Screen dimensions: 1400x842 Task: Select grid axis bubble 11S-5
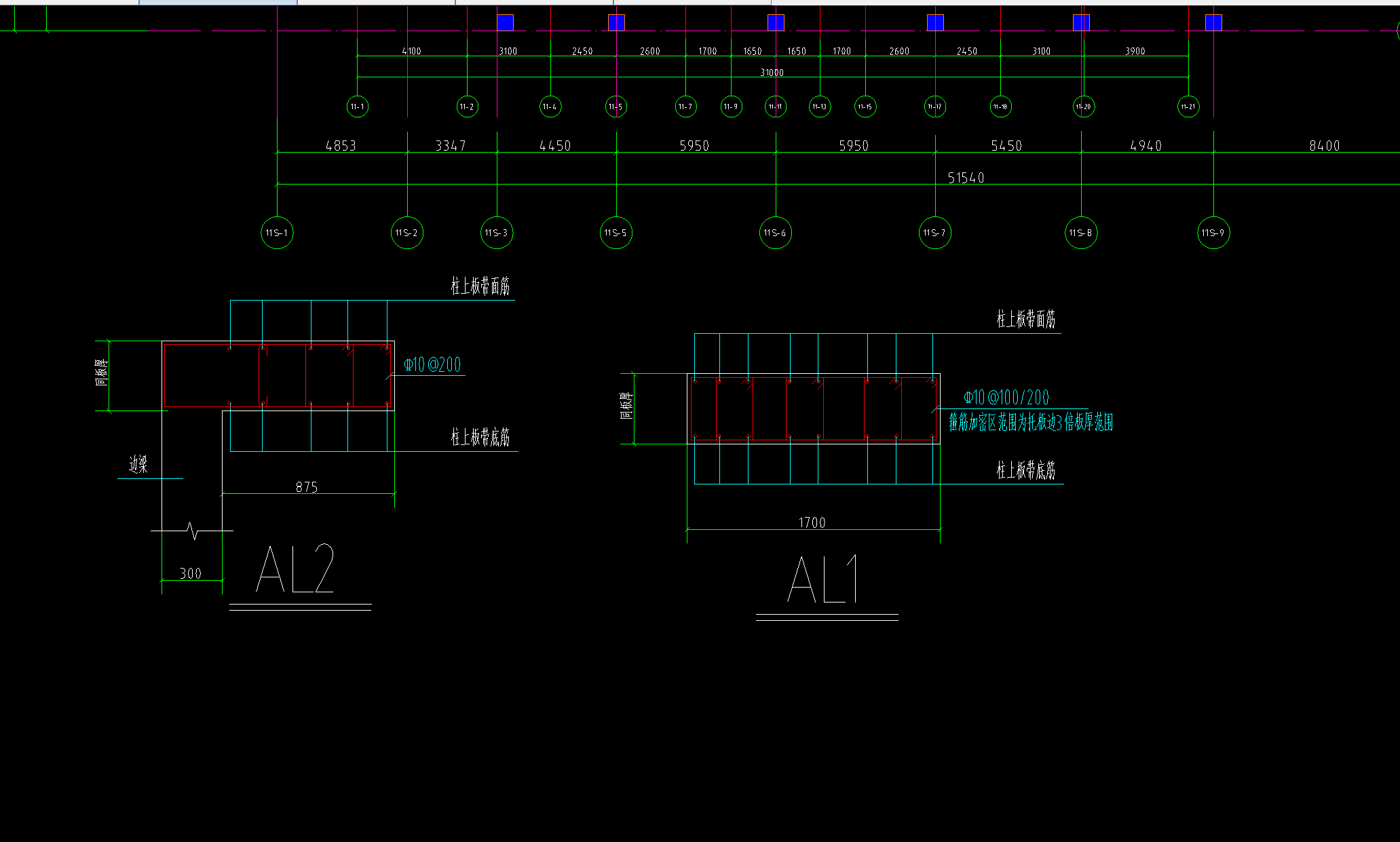pos(616,233)
